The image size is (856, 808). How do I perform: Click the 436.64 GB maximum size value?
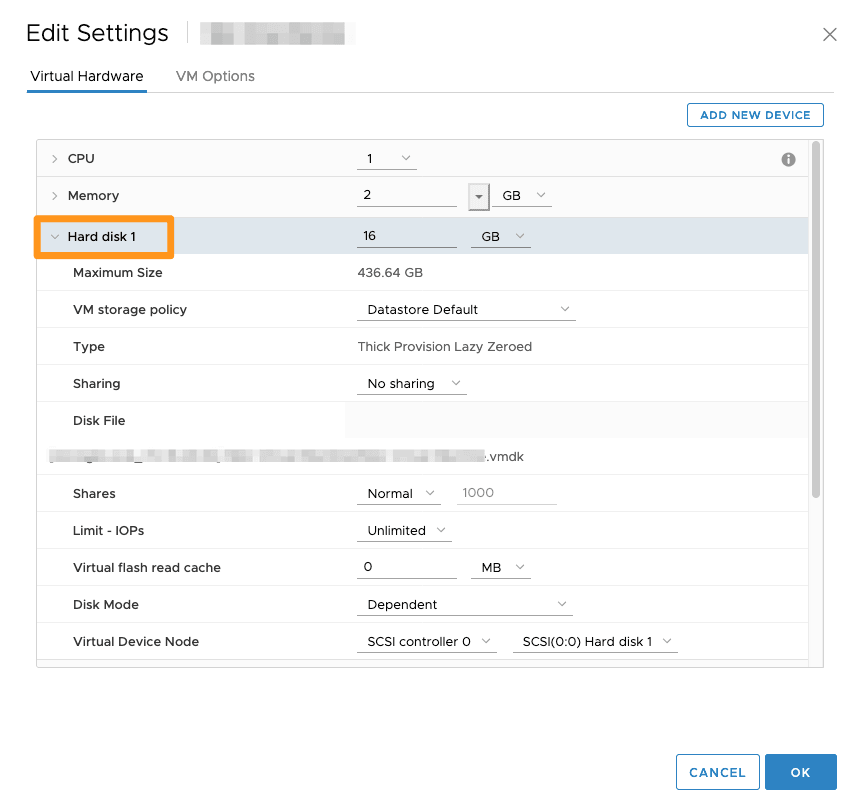390,273
